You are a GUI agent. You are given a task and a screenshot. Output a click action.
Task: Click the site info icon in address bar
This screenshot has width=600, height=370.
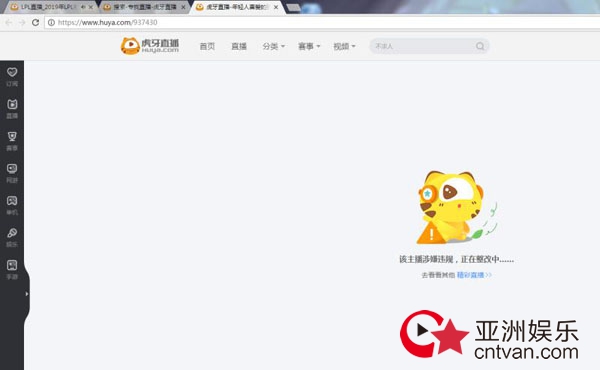click(x=51, y=23)
